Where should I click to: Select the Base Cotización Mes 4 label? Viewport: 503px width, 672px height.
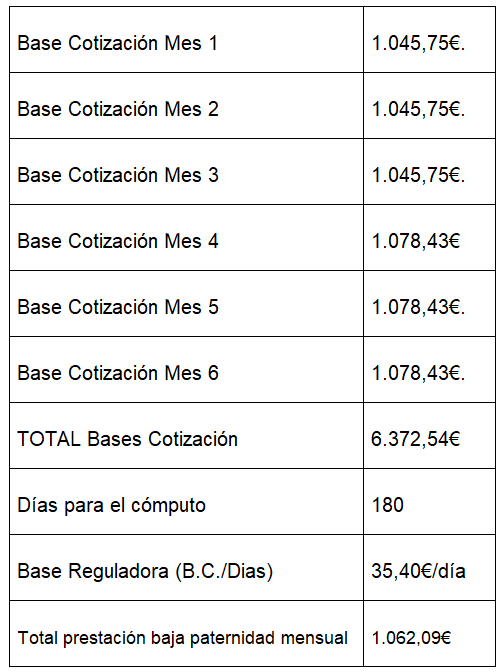(118, 241)
